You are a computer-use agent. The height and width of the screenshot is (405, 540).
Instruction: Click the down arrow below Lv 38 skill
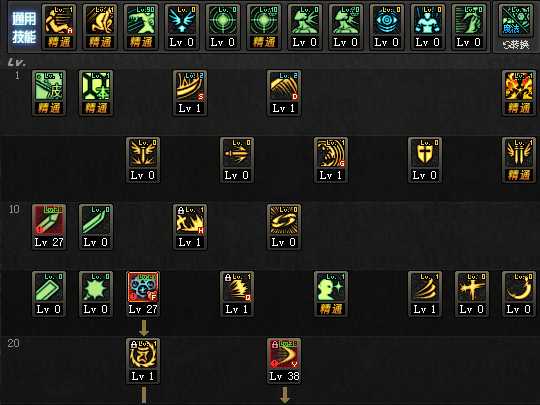(x=284, y=395)
